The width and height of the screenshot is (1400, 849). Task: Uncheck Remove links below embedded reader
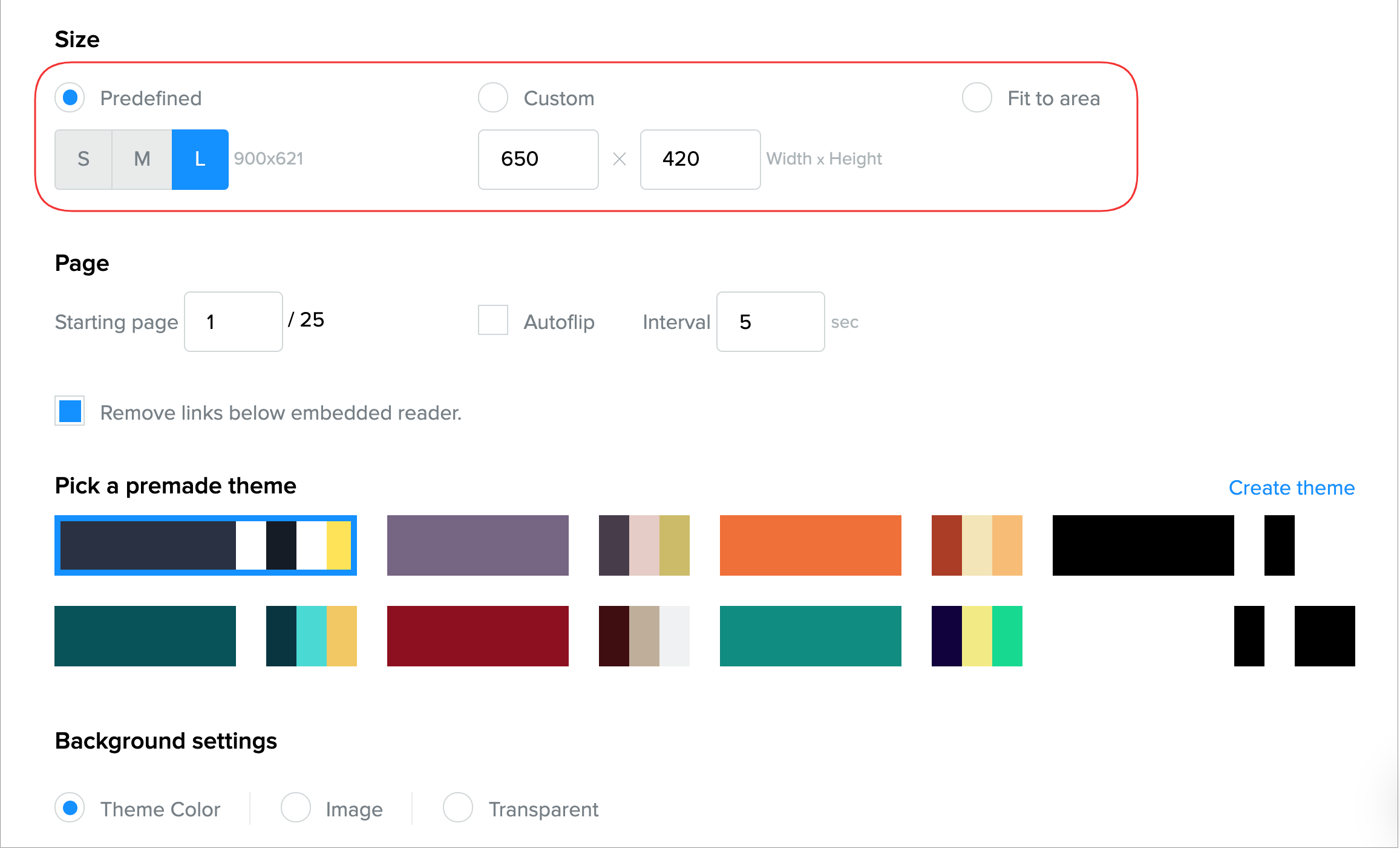tap(70, 411)
